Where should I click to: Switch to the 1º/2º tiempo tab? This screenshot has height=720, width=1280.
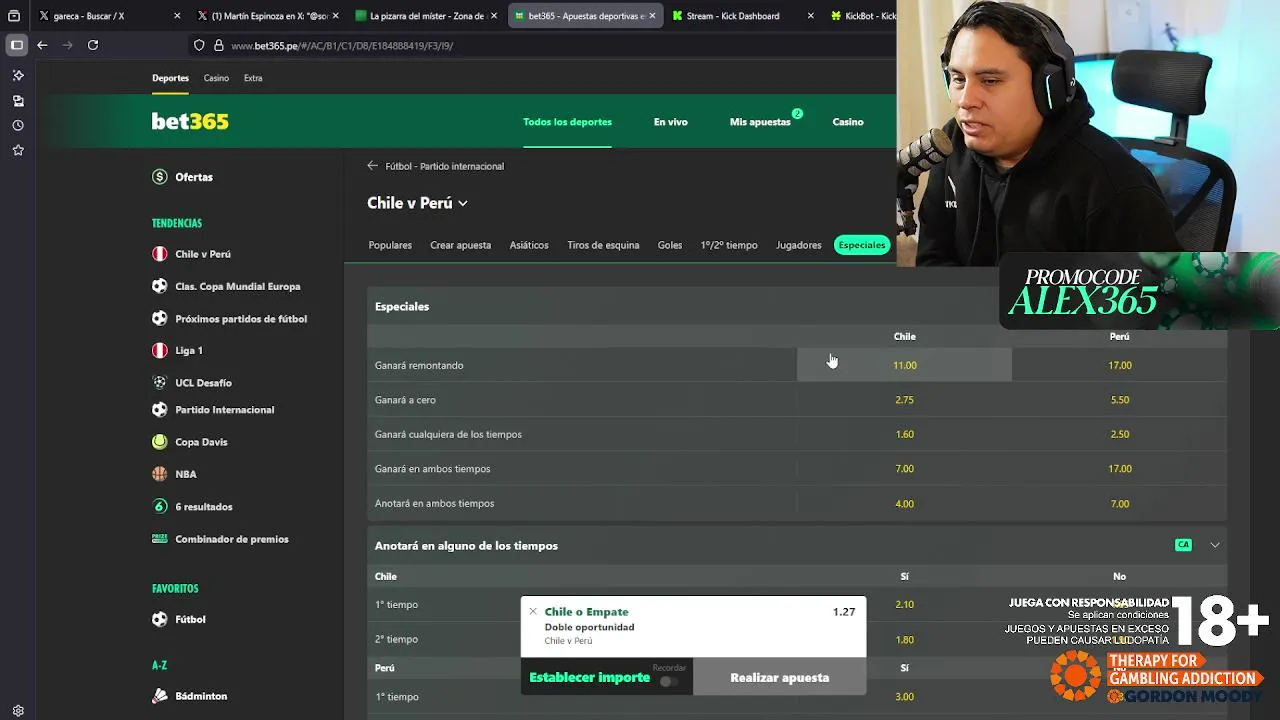point(729,245)
